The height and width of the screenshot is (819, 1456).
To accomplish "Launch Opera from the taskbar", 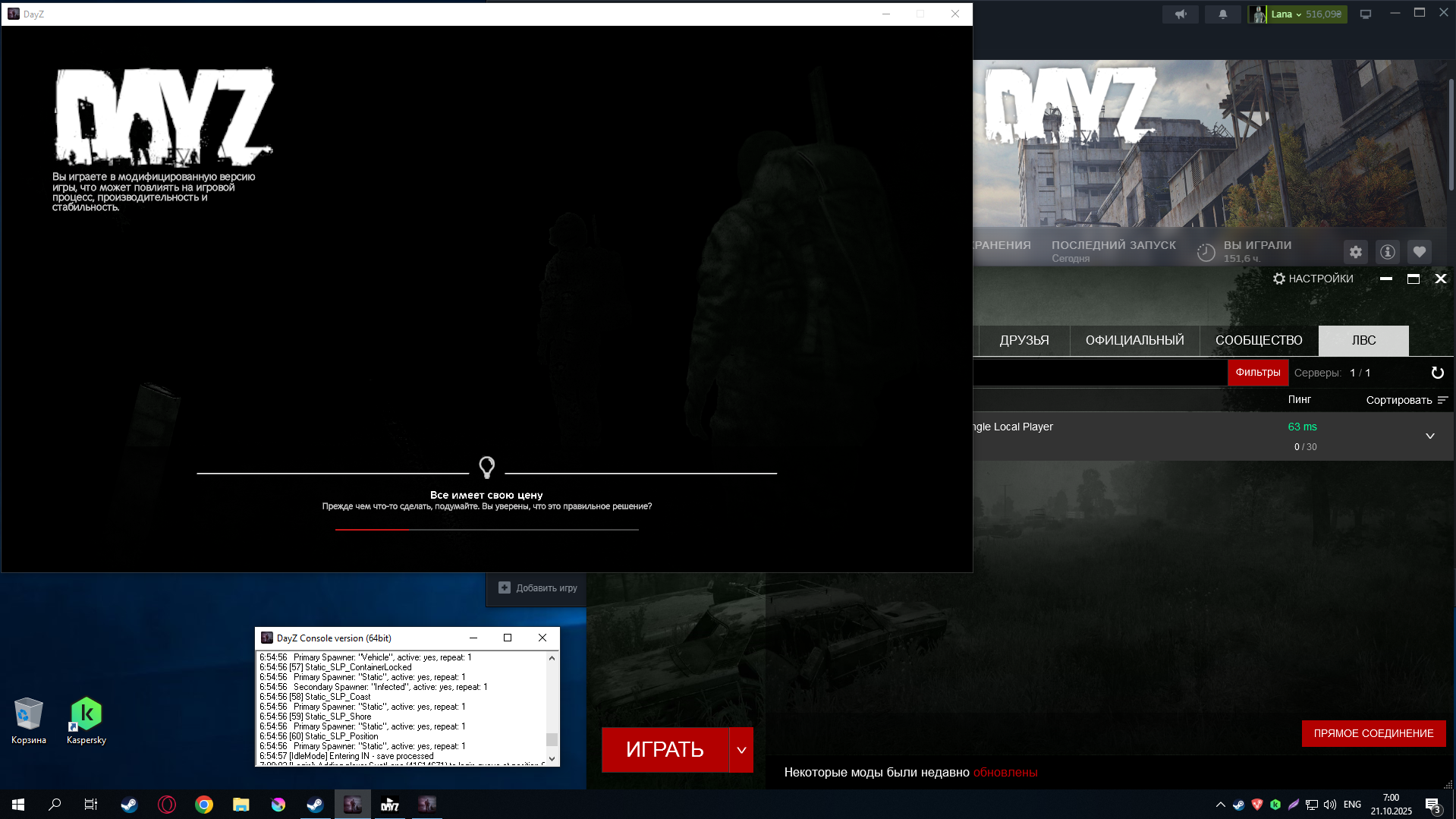I will 166,805.
